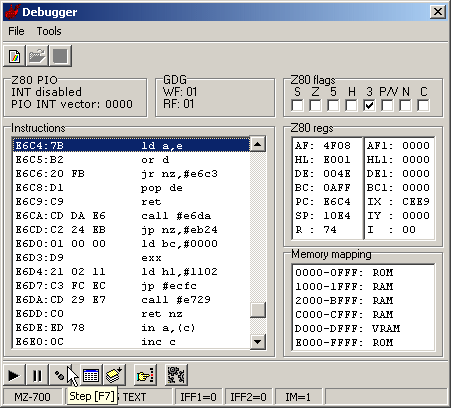Click the instructions list scroll down arrow
The height and width of the screenshot is (408, 451).
pos(258,342)
